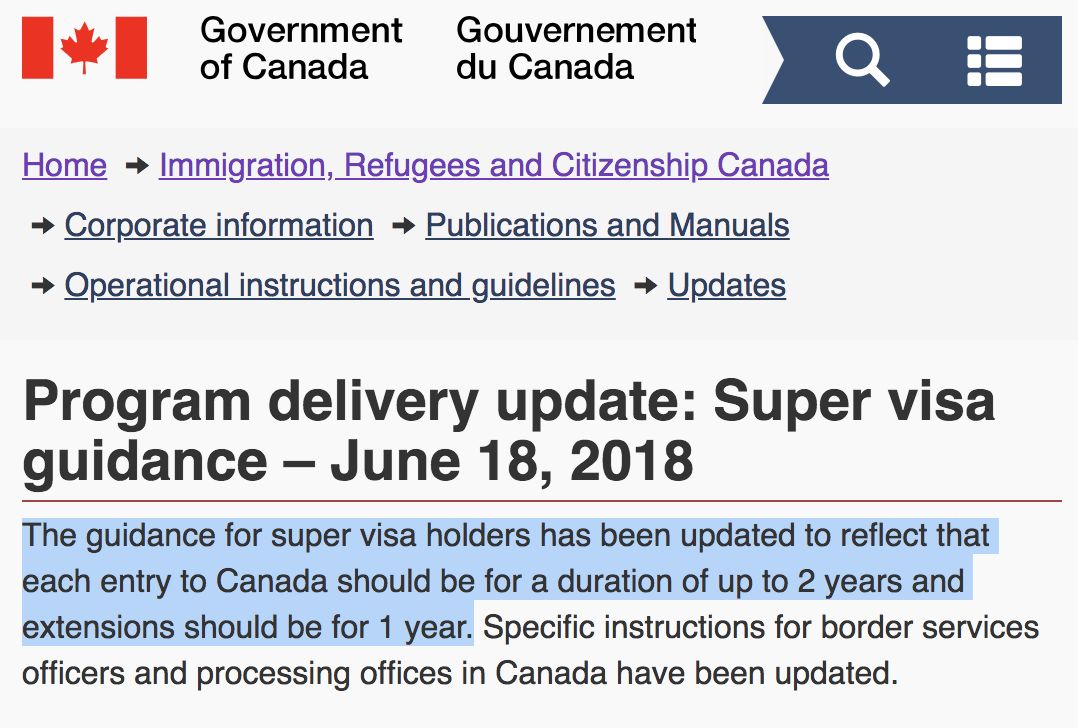Click the 'Government of Canada' English wordmark

click(x=300, y=48)
